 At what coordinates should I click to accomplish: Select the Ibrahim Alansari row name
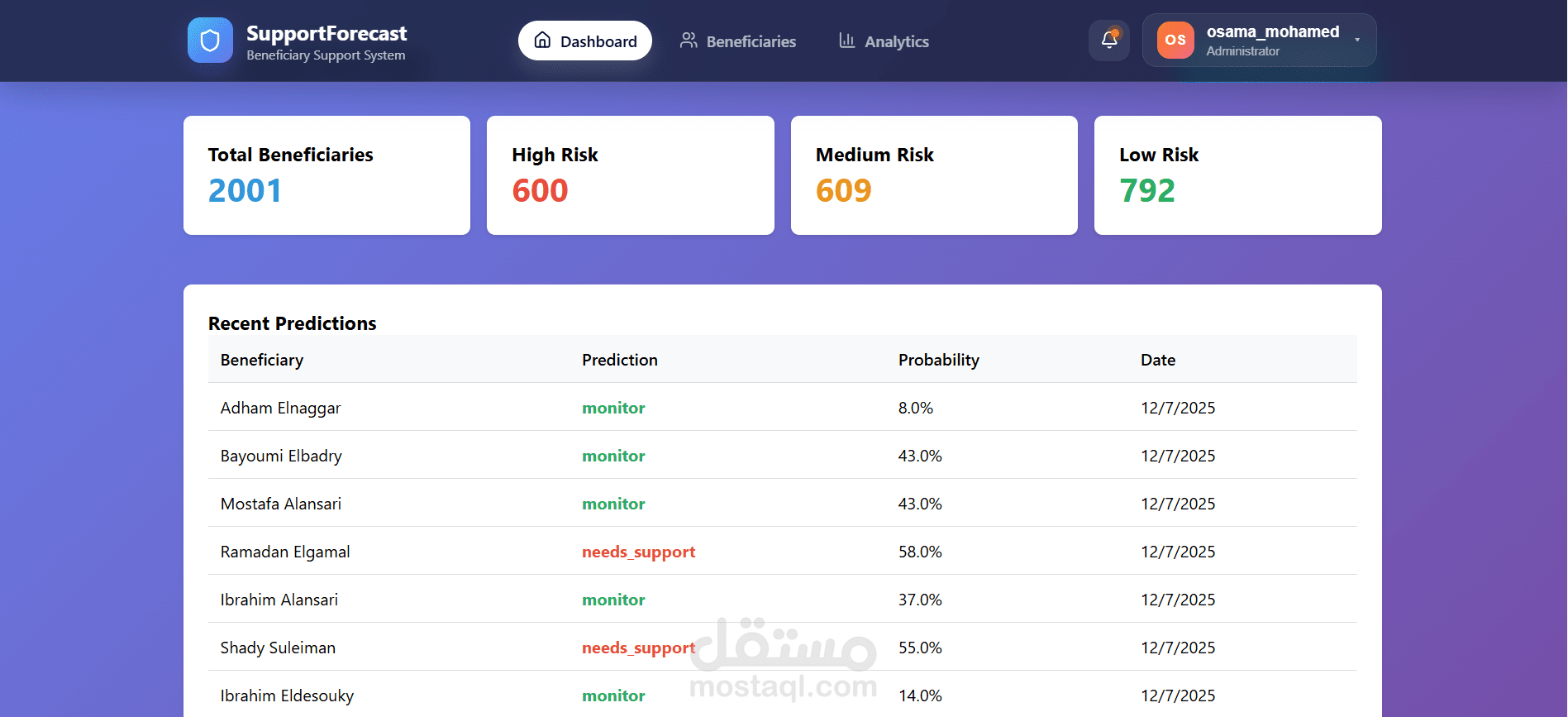pyautogui.click(x=279, y=600)
